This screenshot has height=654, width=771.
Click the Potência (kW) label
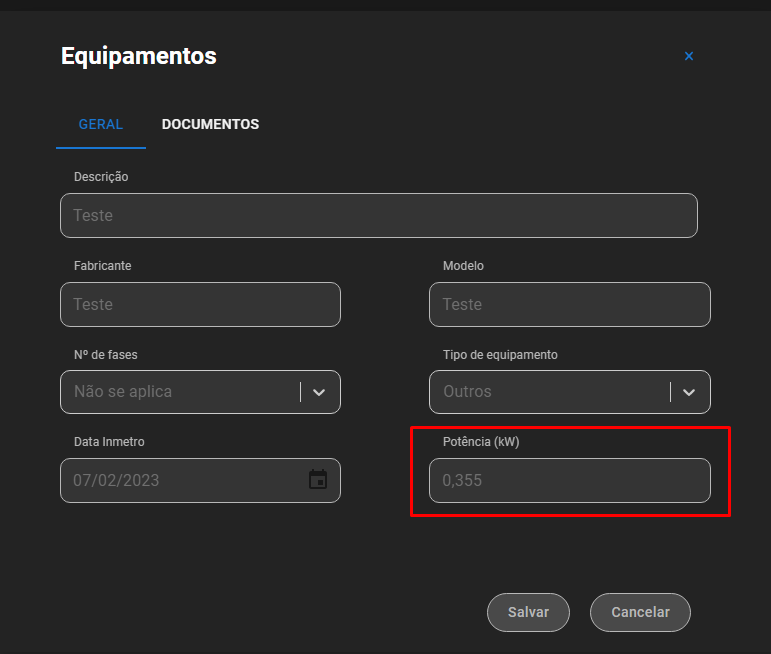click(481, 442)
